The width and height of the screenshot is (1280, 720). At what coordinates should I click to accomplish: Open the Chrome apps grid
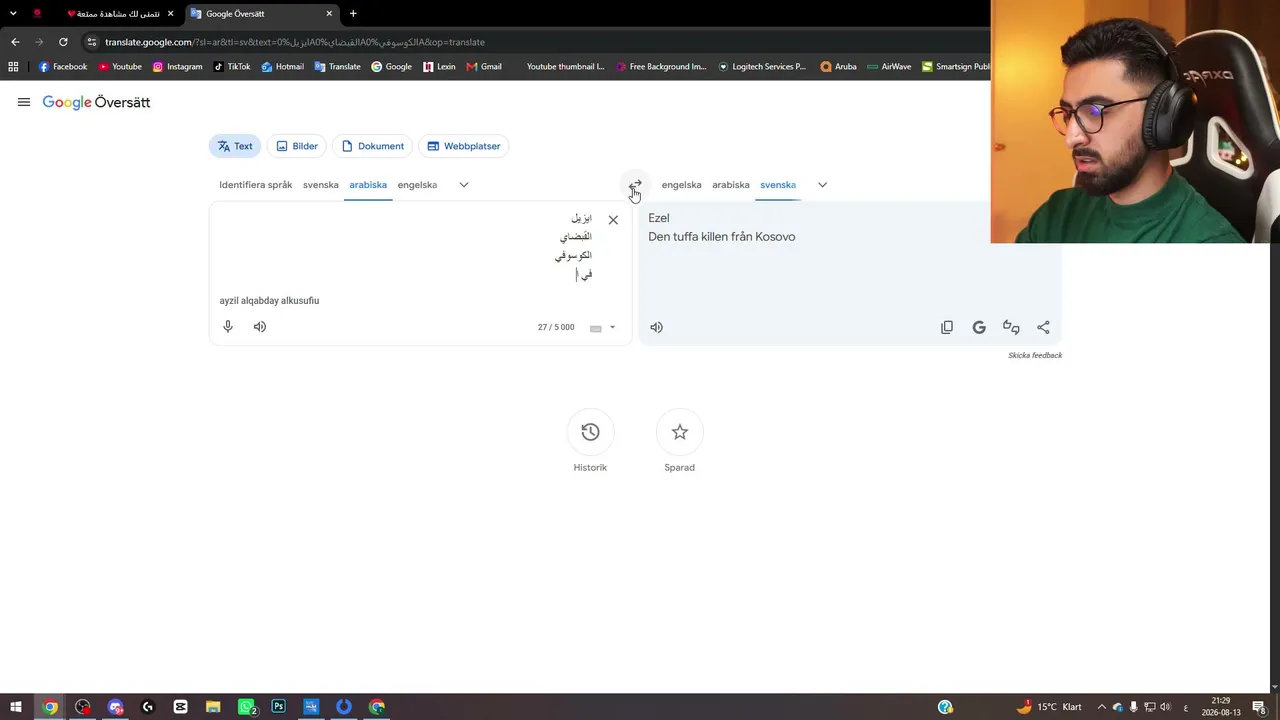pyautogui.click(x=13, y=67)
